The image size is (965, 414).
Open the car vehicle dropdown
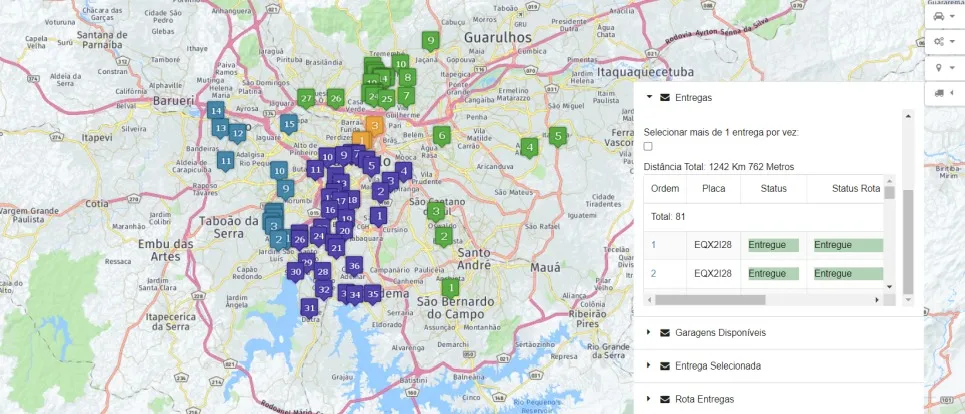click(943, 17)
